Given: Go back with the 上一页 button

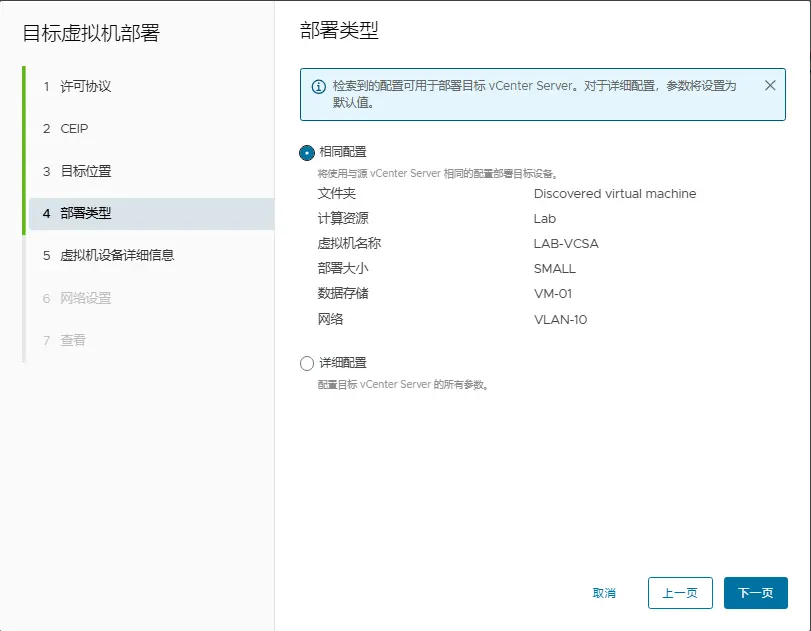Looking at the screenshot, I should click(680, 593).
